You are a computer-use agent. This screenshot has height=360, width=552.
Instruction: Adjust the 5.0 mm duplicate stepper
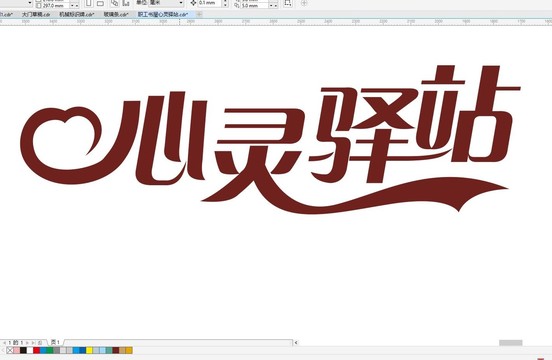tap(273, 6)
